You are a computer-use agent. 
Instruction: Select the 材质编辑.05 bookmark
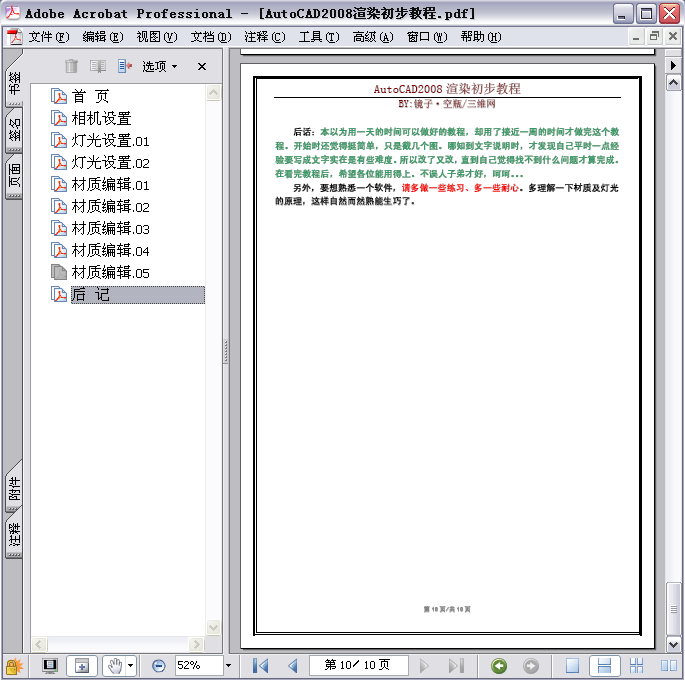click(111, 273)
